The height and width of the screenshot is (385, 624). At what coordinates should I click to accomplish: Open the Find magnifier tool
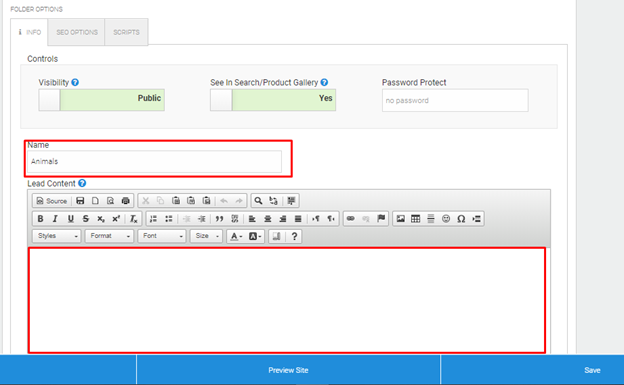point(258,201)
